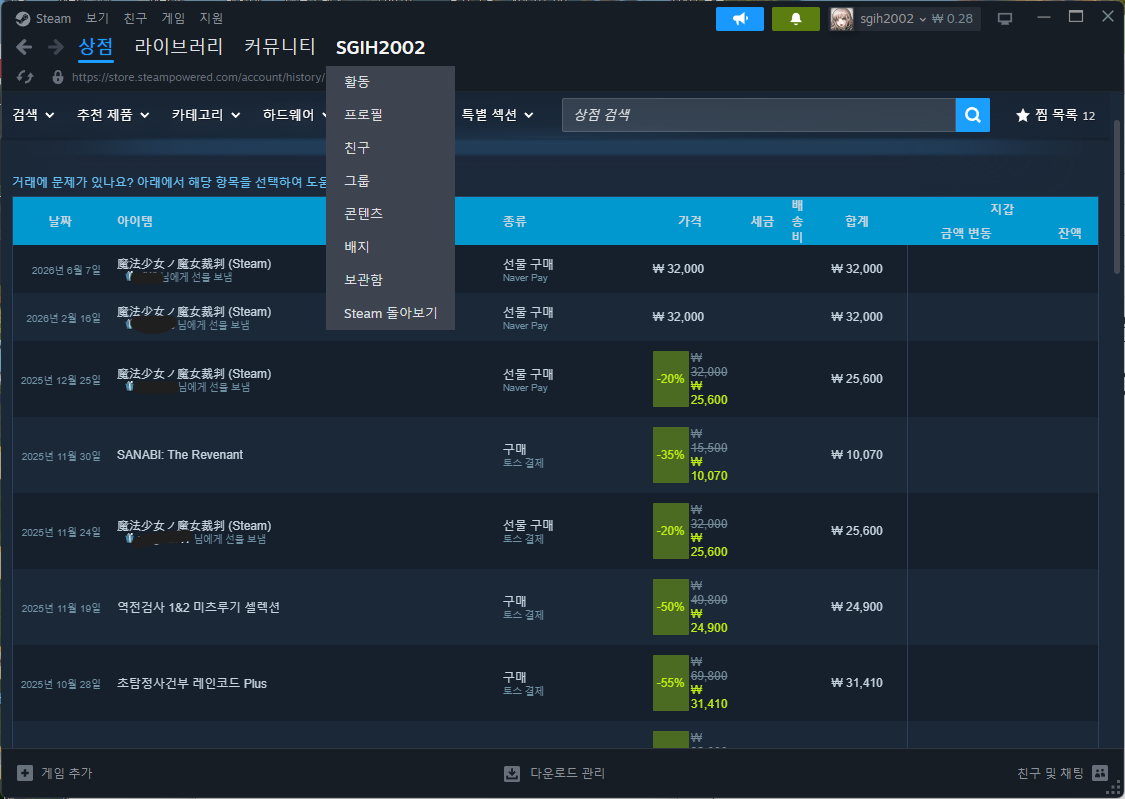Select 활동 from the dropdown menu
This screenshot has height=799, width=1125.
390,82
